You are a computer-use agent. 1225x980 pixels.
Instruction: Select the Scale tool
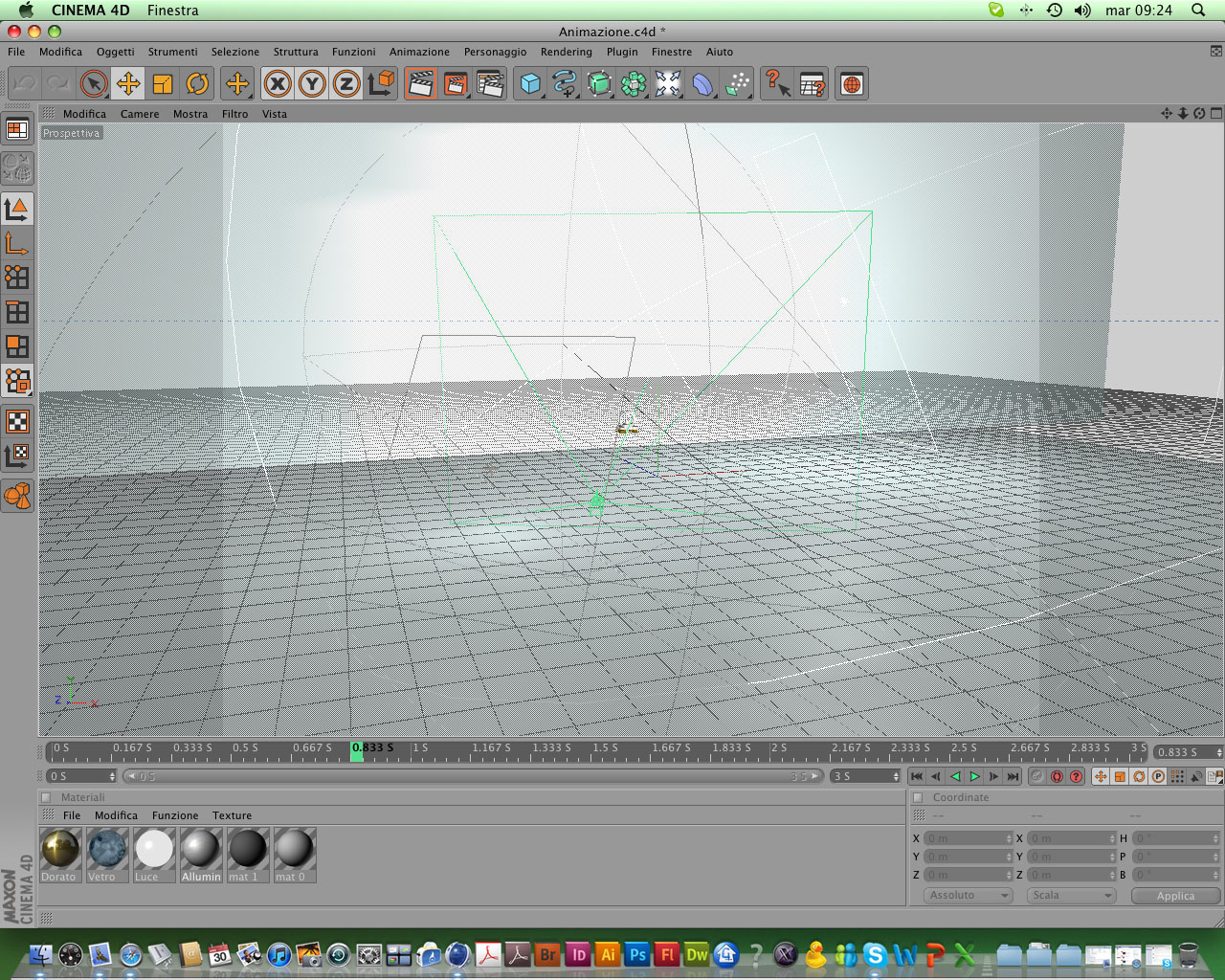[163, 84]
